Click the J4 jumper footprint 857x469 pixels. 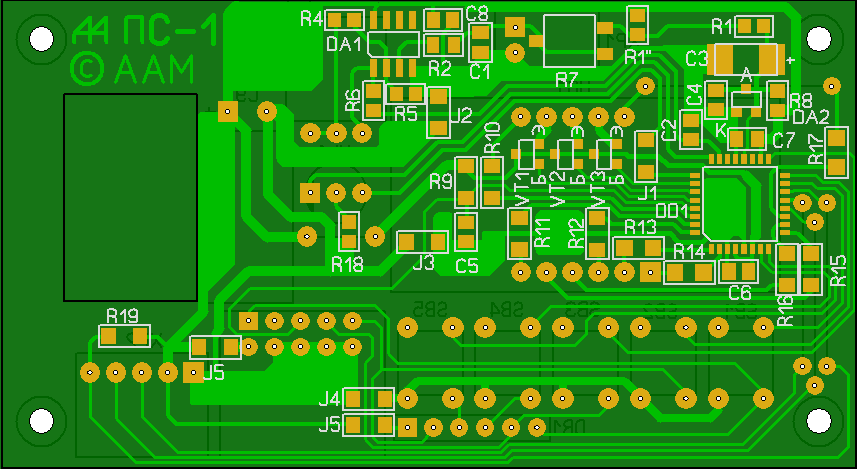click(x=369, y=399)
